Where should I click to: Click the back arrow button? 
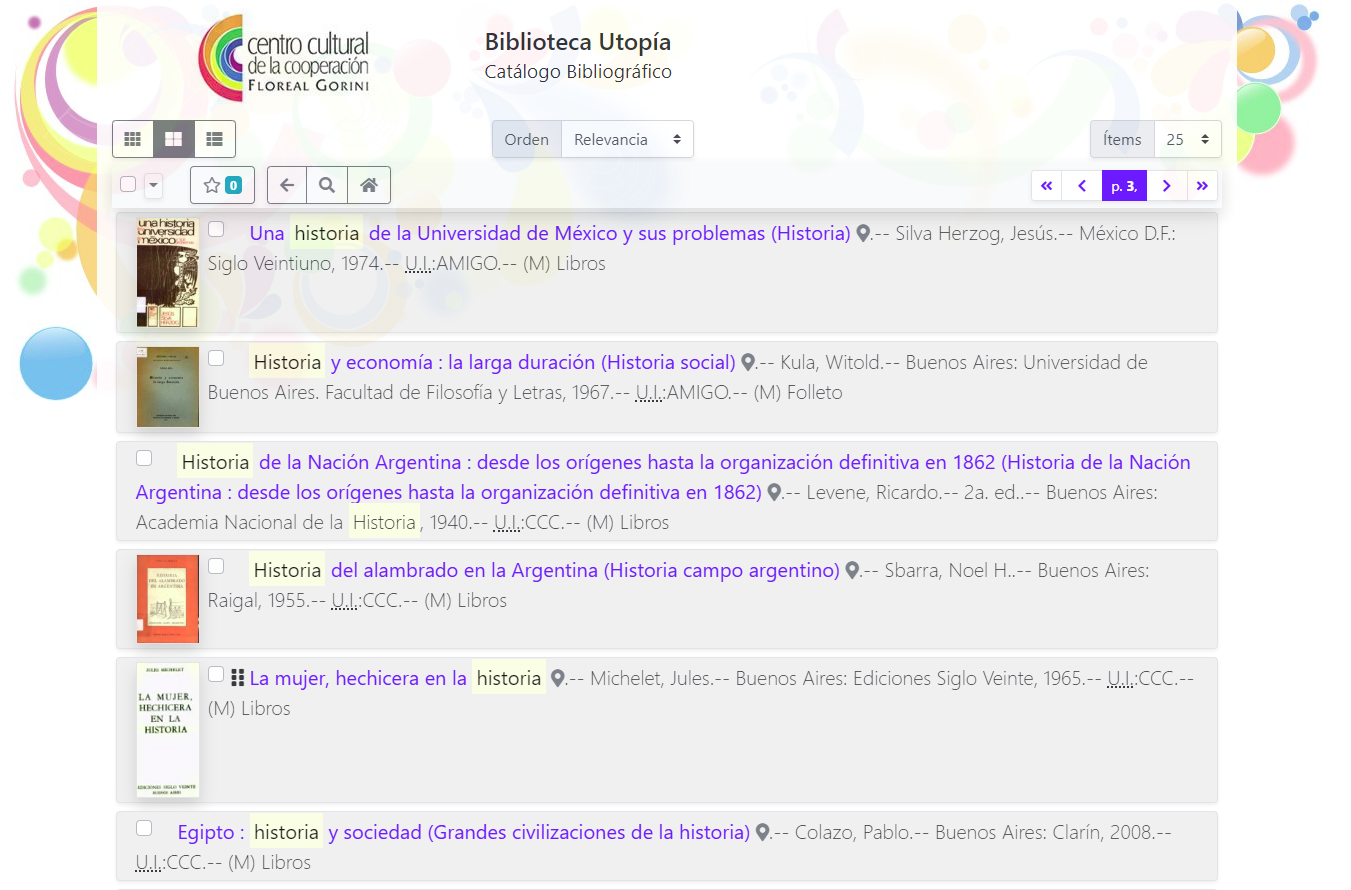[x=287, y=185]
